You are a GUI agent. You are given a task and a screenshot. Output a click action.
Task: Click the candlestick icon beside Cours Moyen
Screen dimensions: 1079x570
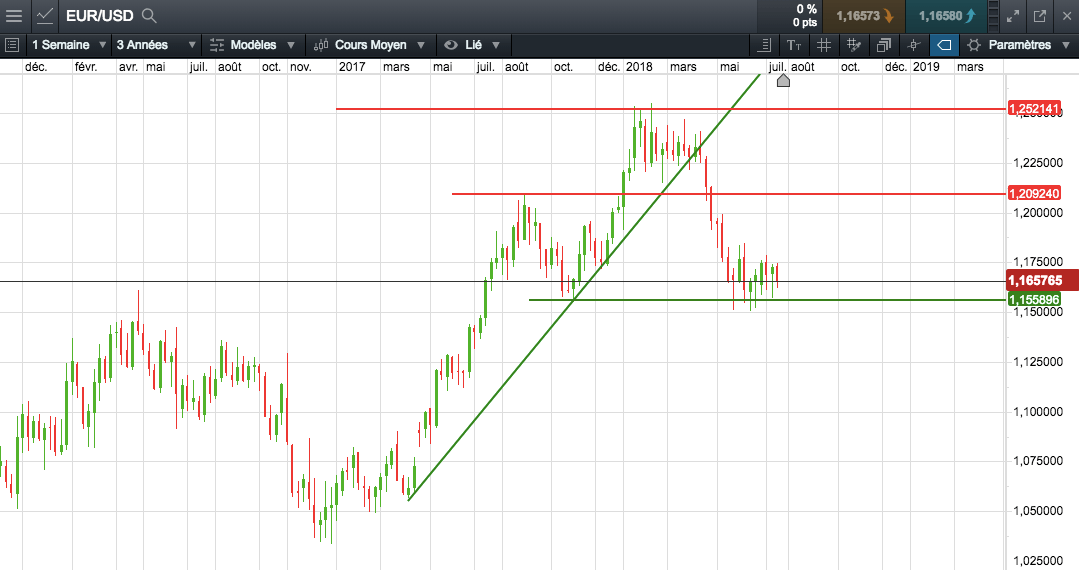click(x=321, y=45)
